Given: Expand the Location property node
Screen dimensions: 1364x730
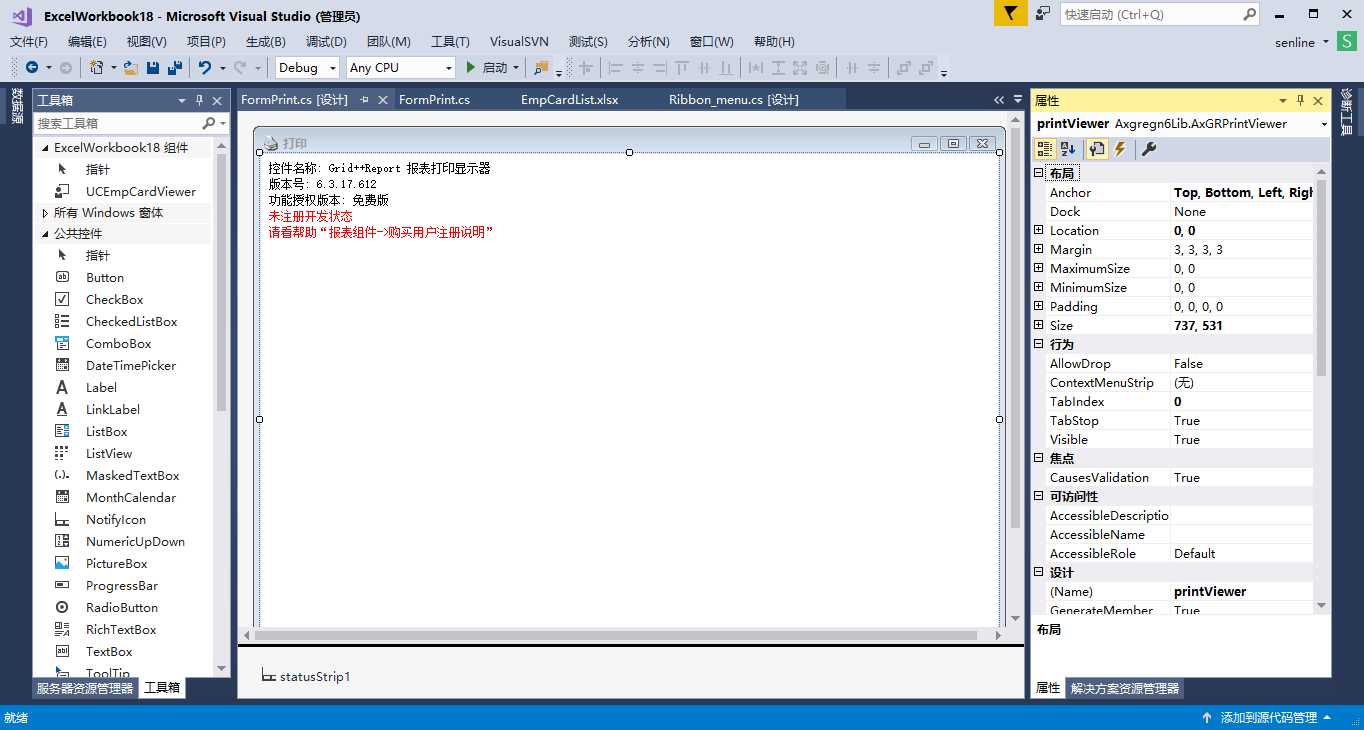Looking at the screenshot, I should (x=1038, y=230).
